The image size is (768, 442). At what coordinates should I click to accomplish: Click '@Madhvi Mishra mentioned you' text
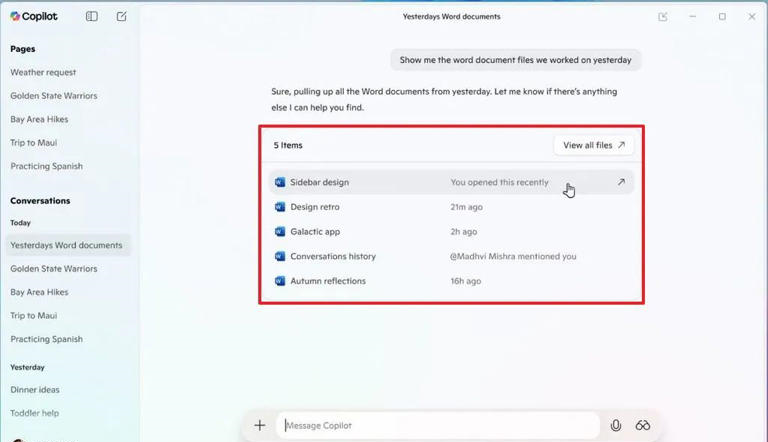pyautogui.click(x=513, y=256)
